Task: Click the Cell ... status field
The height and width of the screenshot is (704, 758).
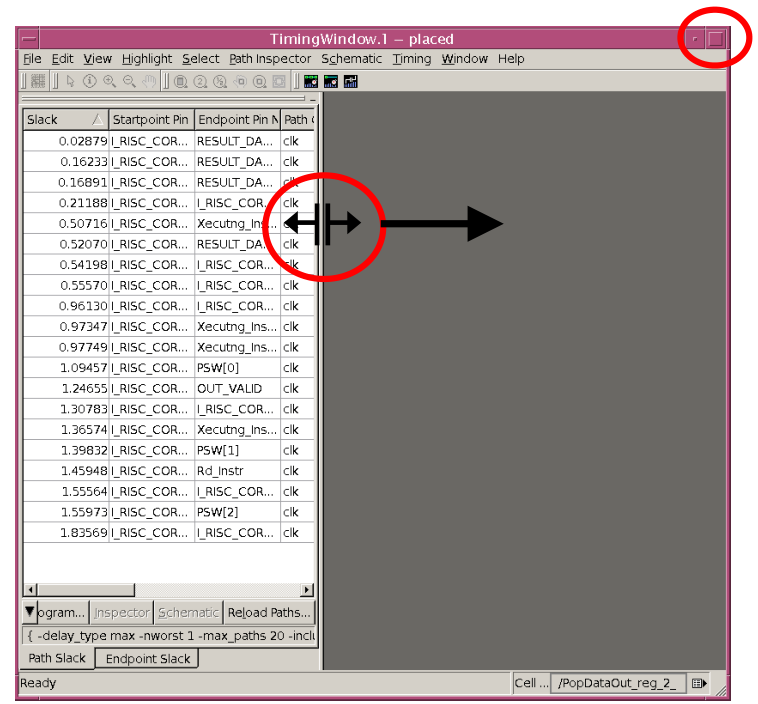Action: coord(531,683)
